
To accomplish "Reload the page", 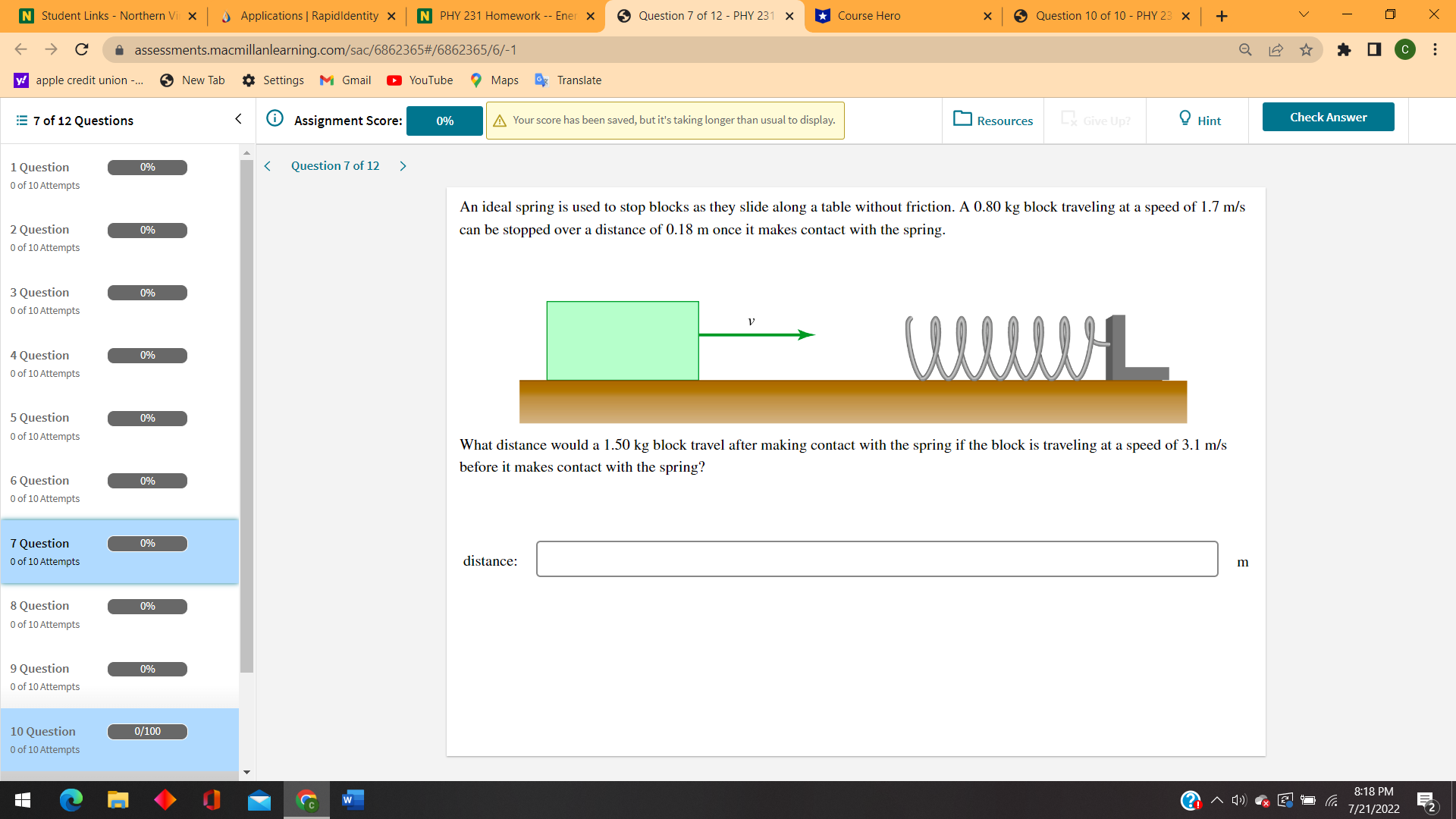I will [82, 50].
